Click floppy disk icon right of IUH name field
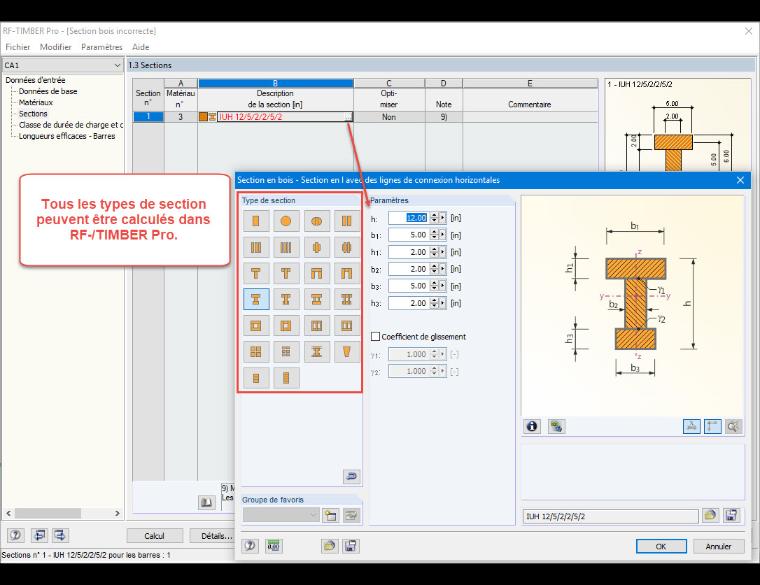This screenshot has height=585, width=760. point(731,515)
